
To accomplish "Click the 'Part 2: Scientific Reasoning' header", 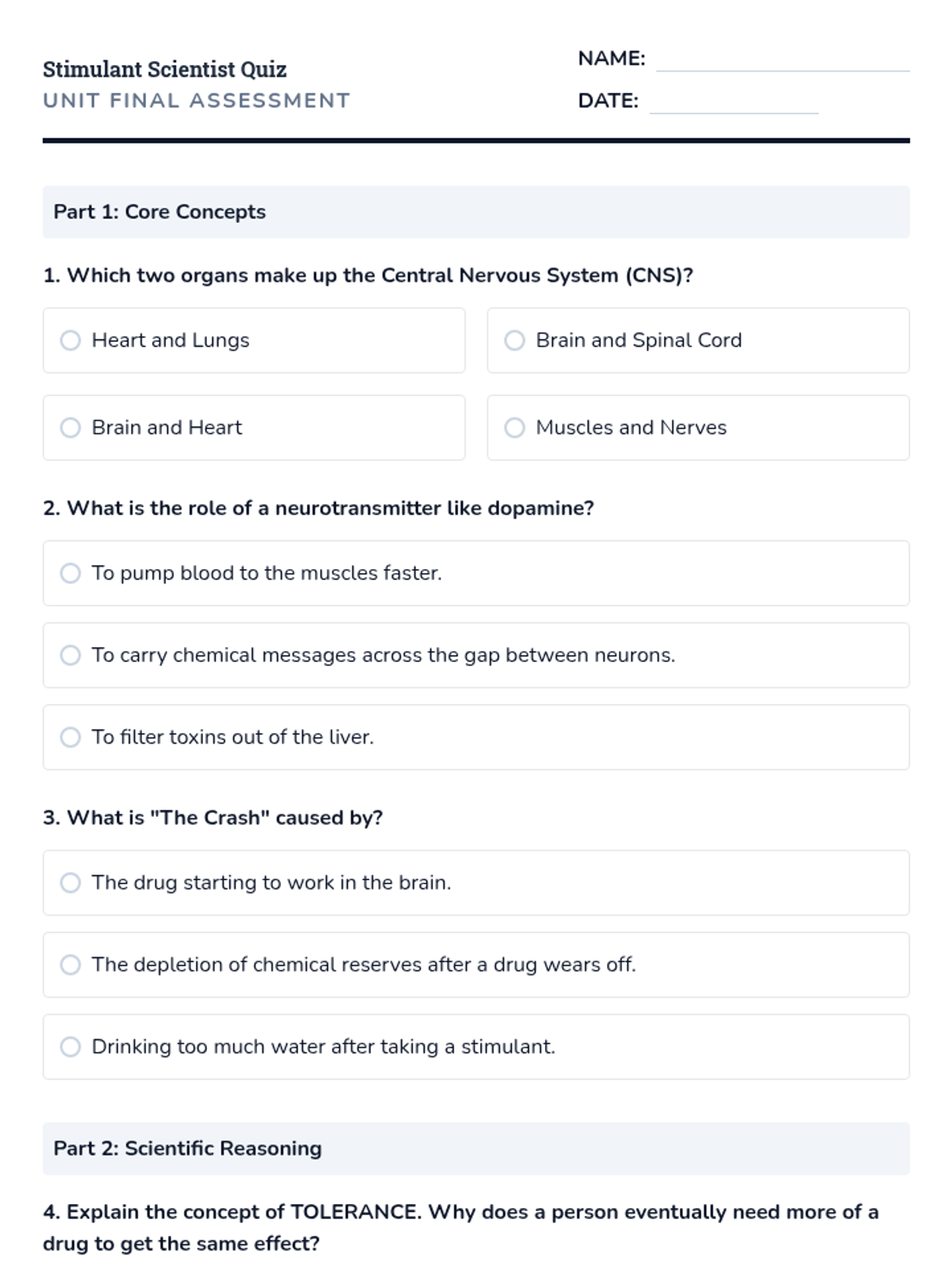I will point(187,1149).
